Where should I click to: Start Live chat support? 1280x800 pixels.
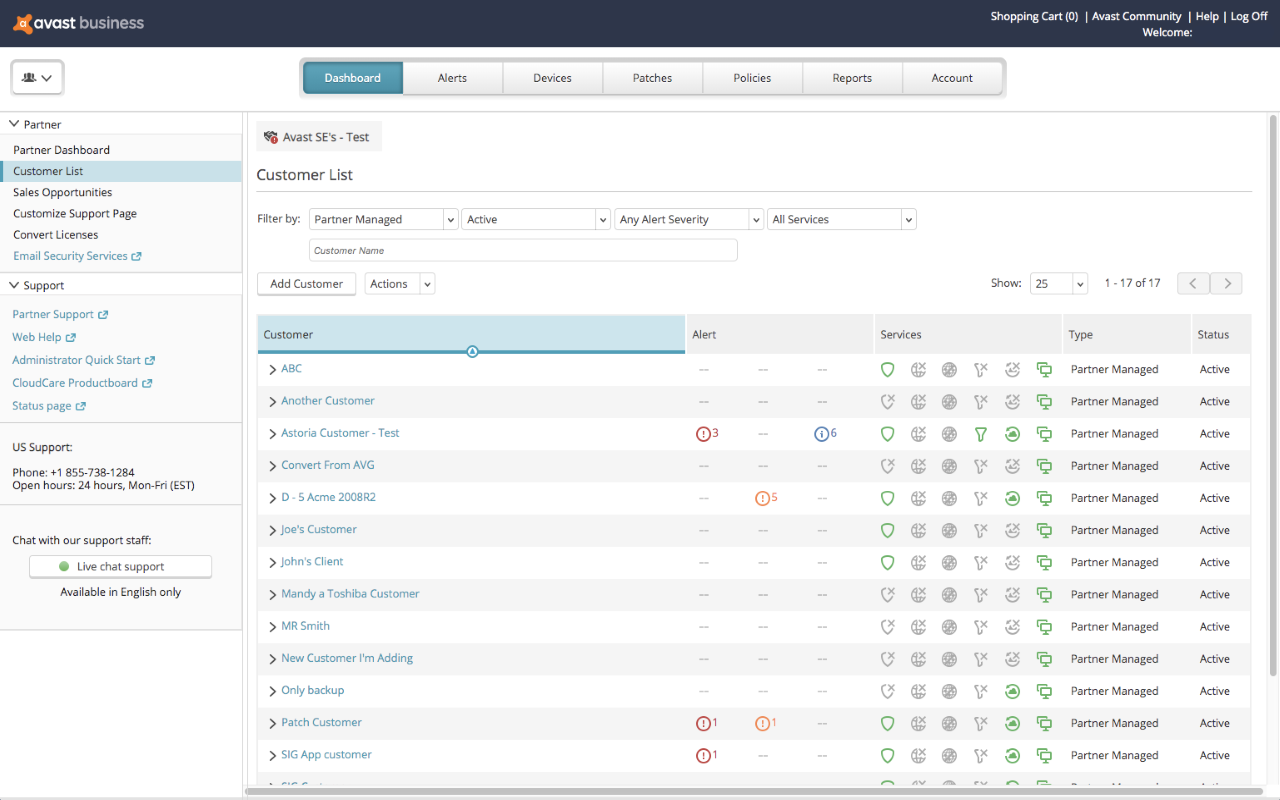120,566
